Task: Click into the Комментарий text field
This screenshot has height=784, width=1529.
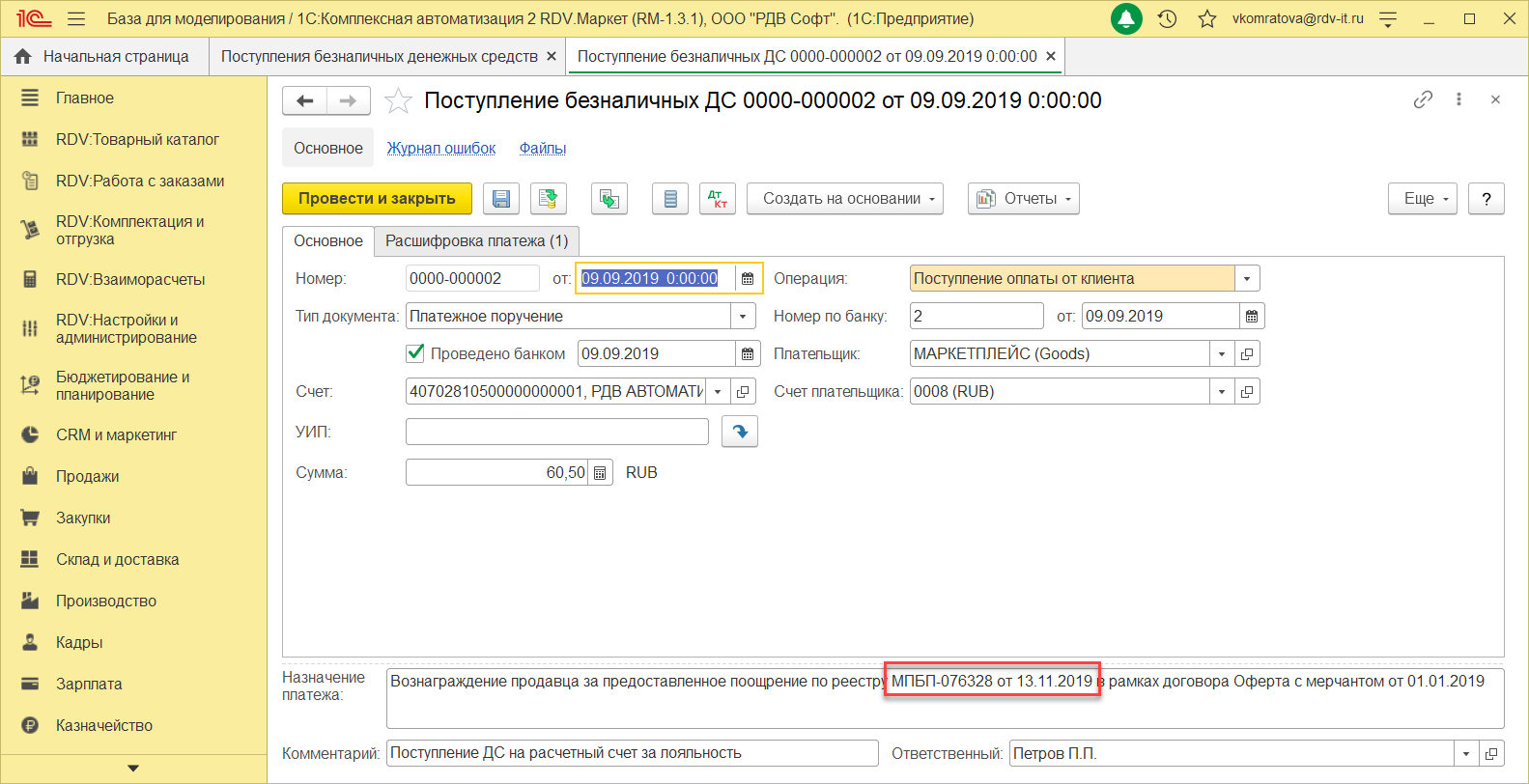Action: click(x=633, y=753)
